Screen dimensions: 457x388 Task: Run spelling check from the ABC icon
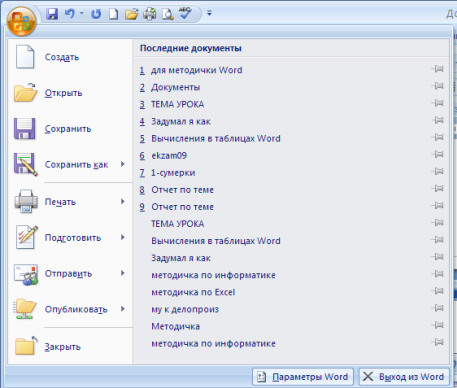(x=185, y=13)
